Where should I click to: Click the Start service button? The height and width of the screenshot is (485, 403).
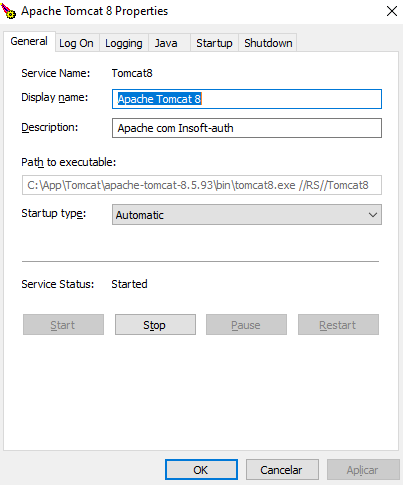[63, 325]
